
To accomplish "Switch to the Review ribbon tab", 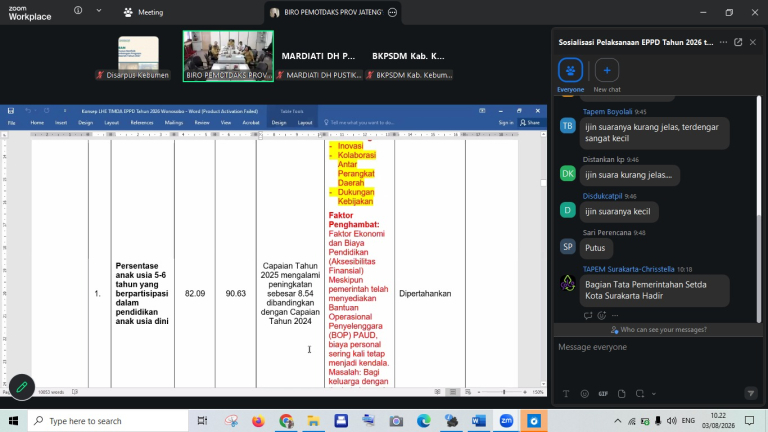I will coord(202,122).
